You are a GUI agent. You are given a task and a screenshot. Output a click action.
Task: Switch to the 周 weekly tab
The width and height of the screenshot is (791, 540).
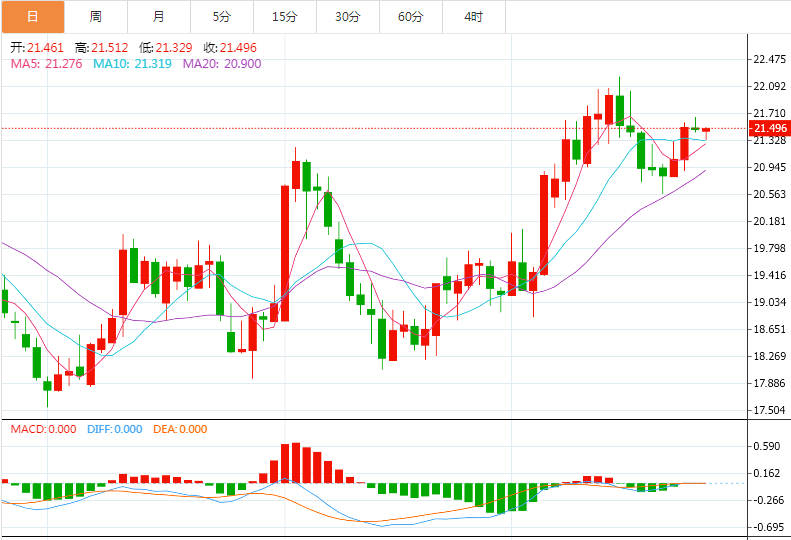(x=96, y=17)
